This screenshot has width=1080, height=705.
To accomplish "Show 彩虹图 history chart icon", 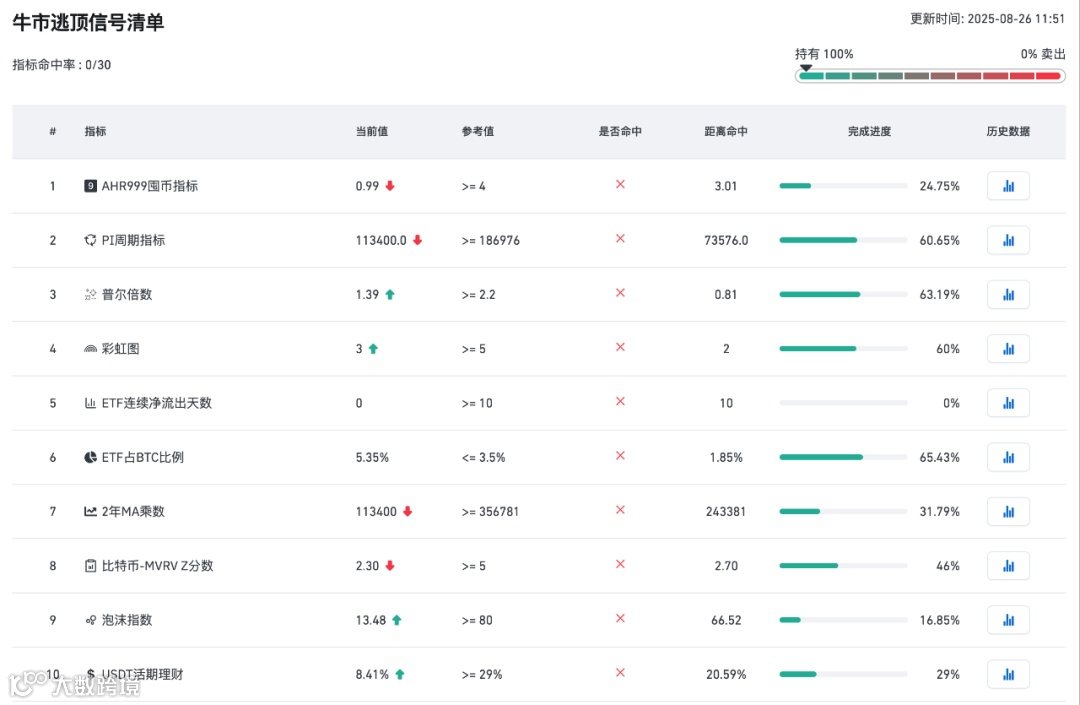I will [x=1008, y=349].
